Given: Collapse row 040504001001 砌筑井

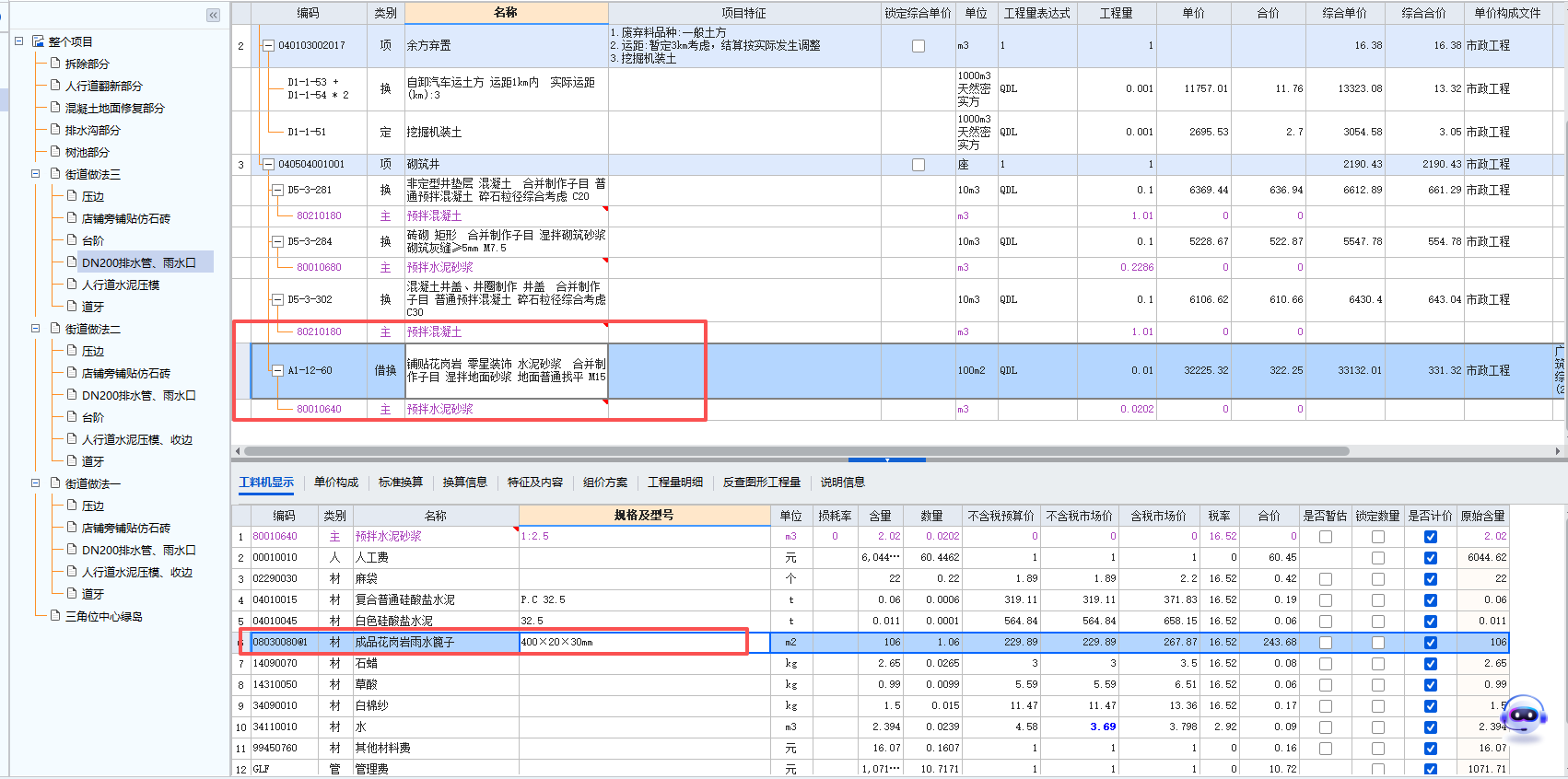Looking at the screenshot, I should pyautogui.click(x=269, y=164).
